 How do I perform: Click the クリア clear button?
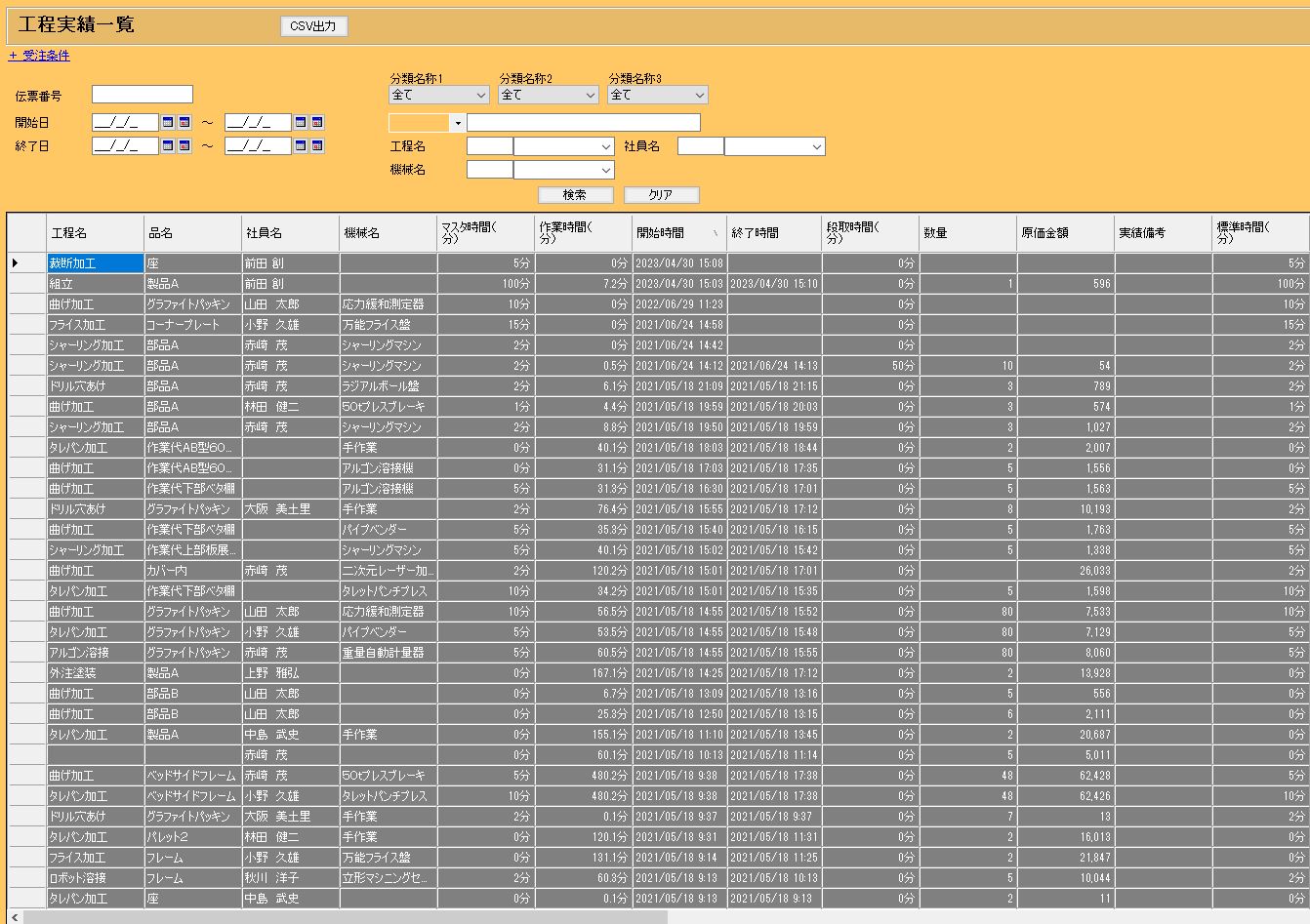tap(661, 194)
